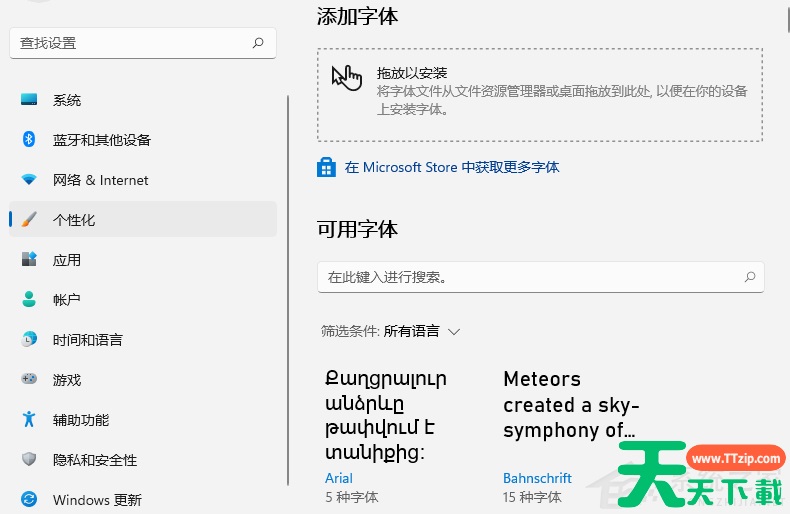Open the Gaming controller icon
The image size is (790, 514).
point(29,378)
